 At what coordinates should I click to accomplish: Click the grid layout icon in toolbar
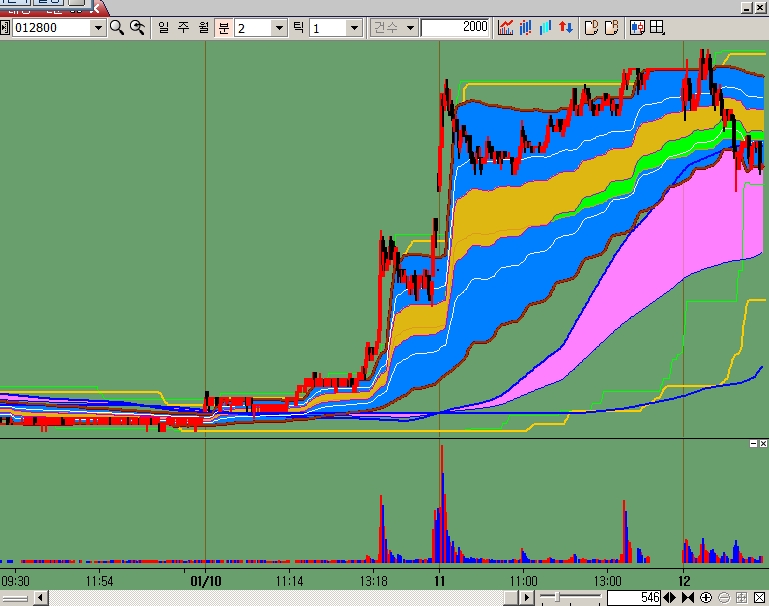pyautogui.click(x=657, y=28)
